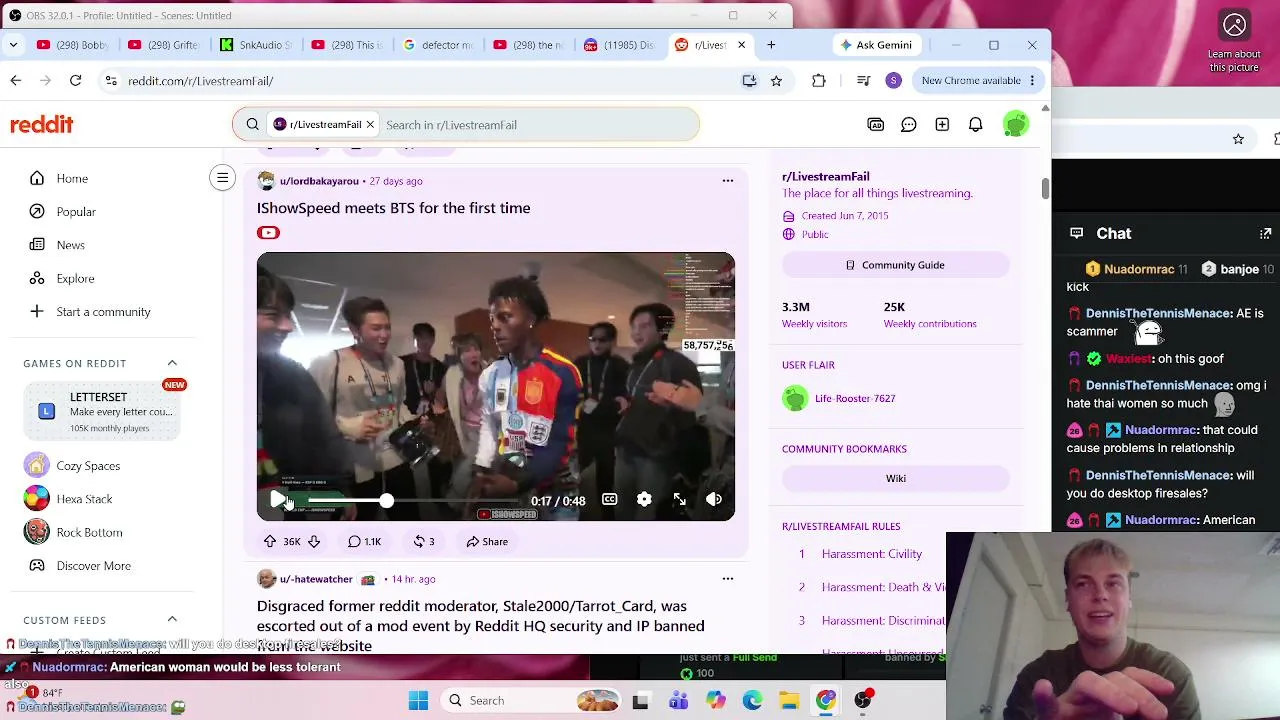Go to the Reddit logo home
1280x720 pixels.
(x=42, y=124)
